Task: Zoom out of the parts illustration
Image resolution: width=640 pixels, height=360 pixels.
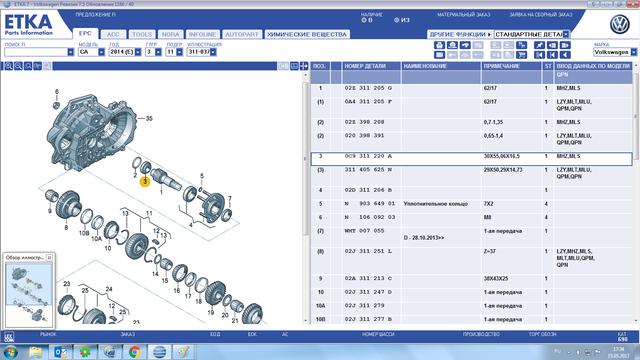Action: 18,66
